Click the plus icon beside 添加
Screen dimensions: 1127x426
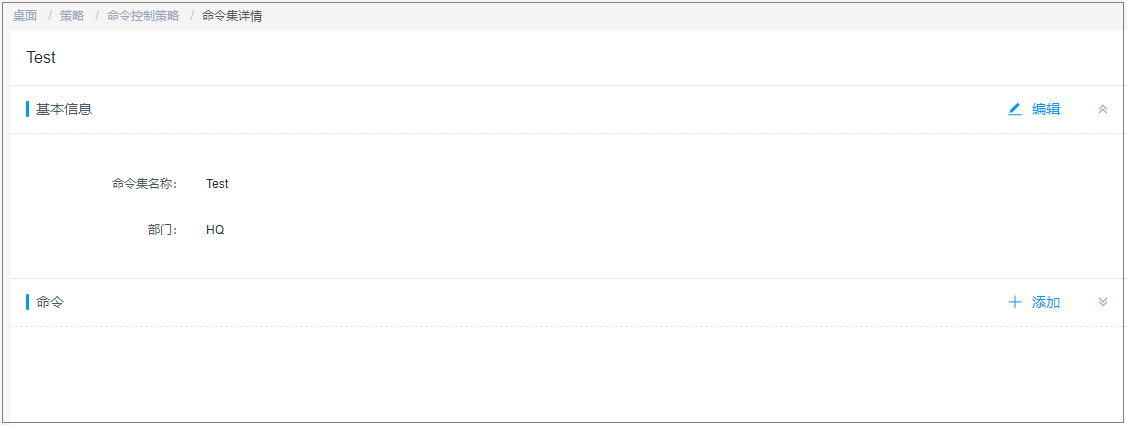1015,302
